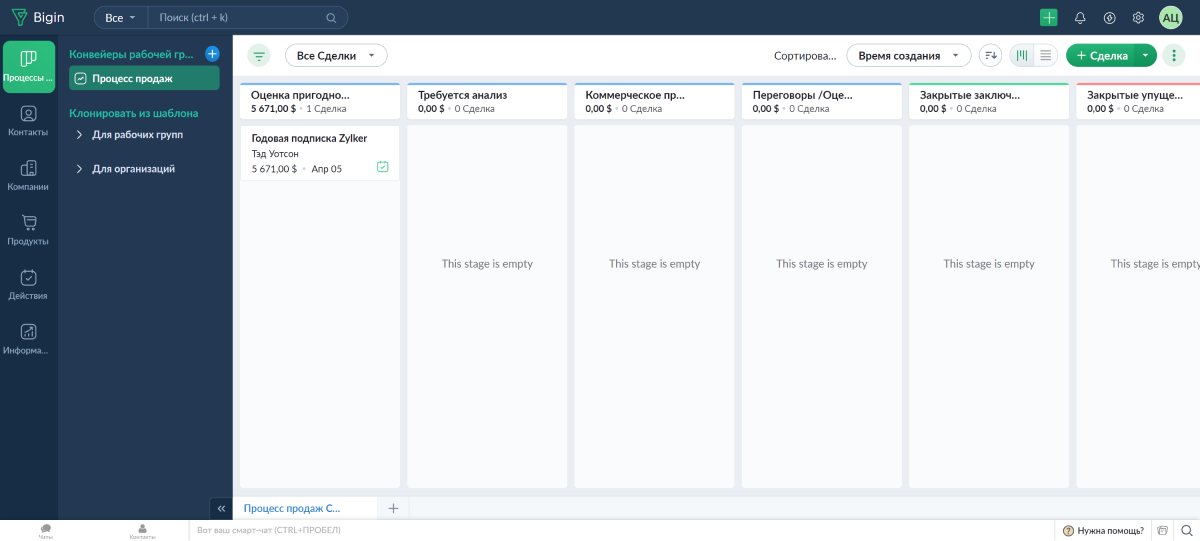Viewport: 1200px width, 541px height.
Task: Open the notifications bell
Action: point(1080,18)
